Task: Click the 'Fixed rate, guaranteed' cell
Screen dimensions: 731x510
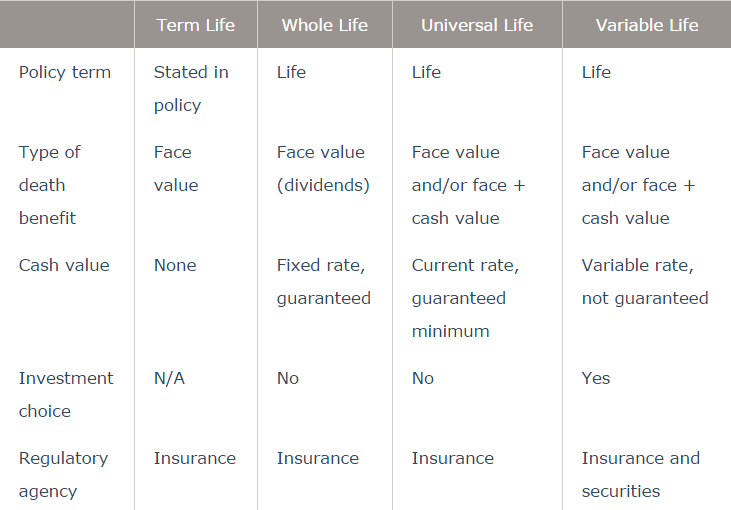Action: click(324, 282)
